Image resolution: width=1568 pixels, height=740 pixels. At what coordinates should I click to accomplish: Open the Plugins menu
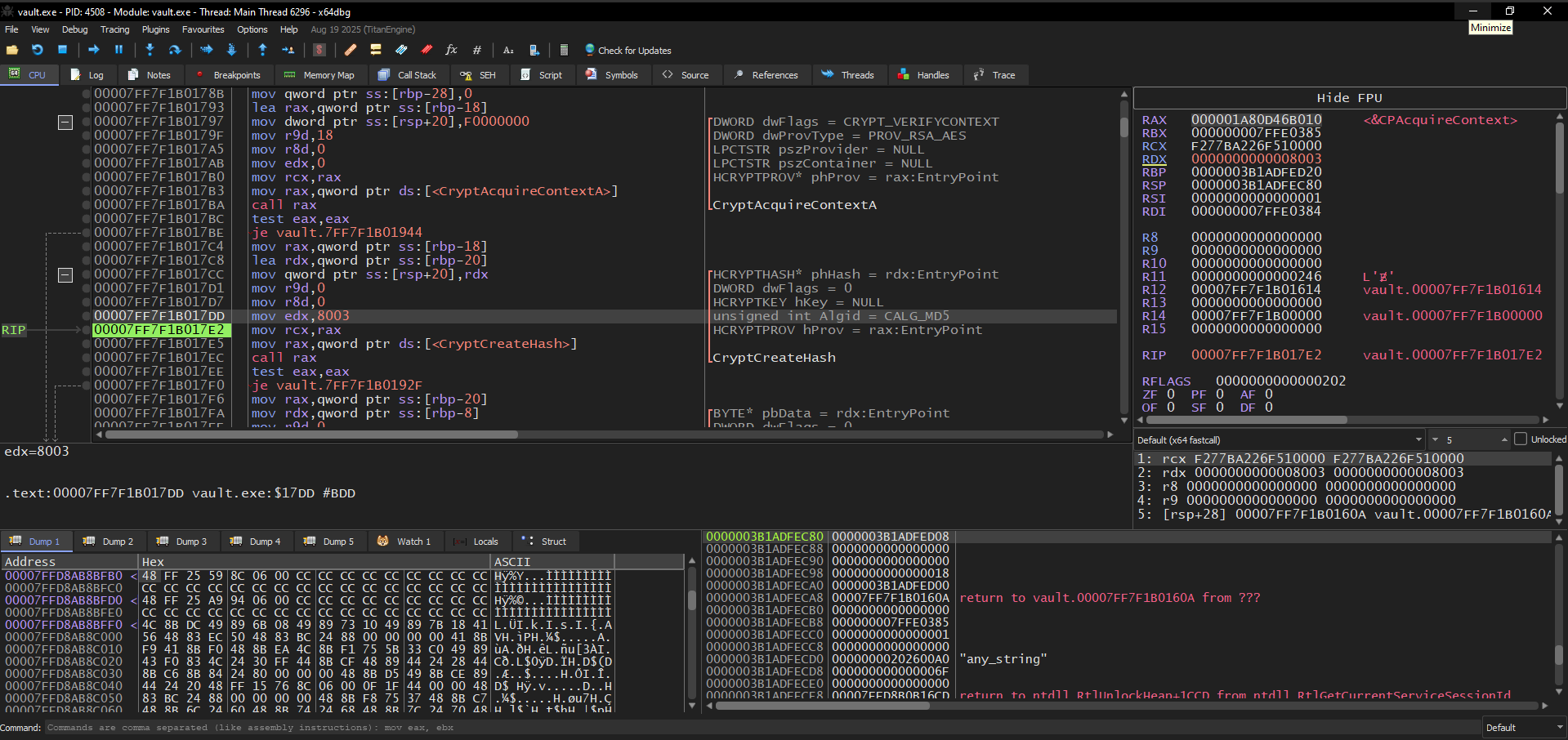click(156, 29)
